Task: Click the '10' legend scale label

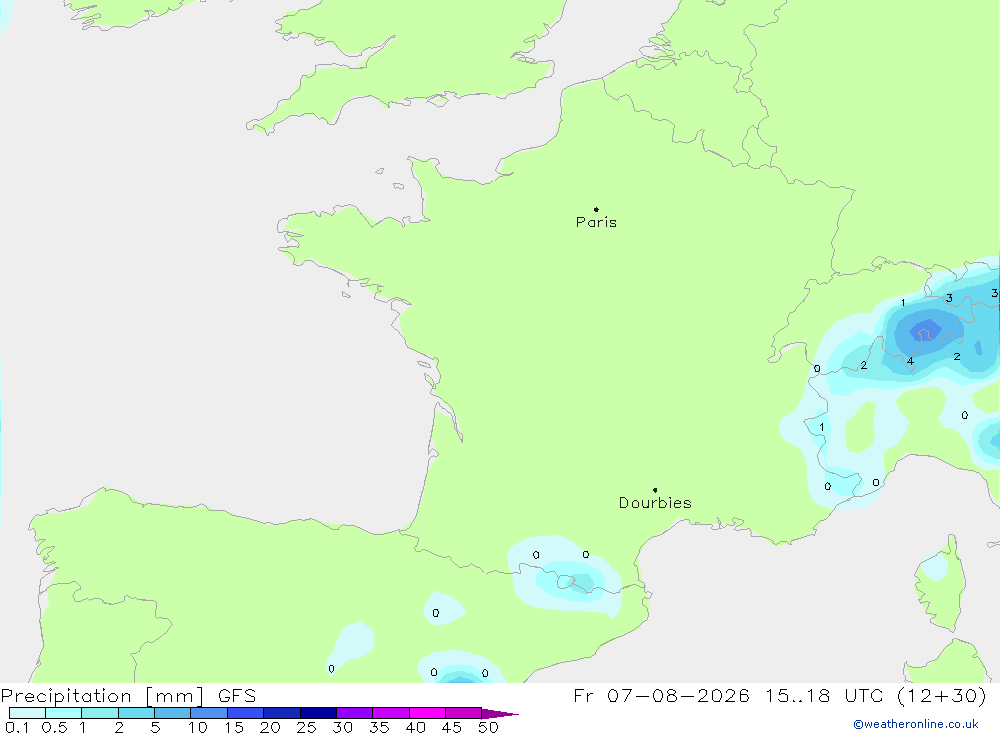Action: [198, 727]
